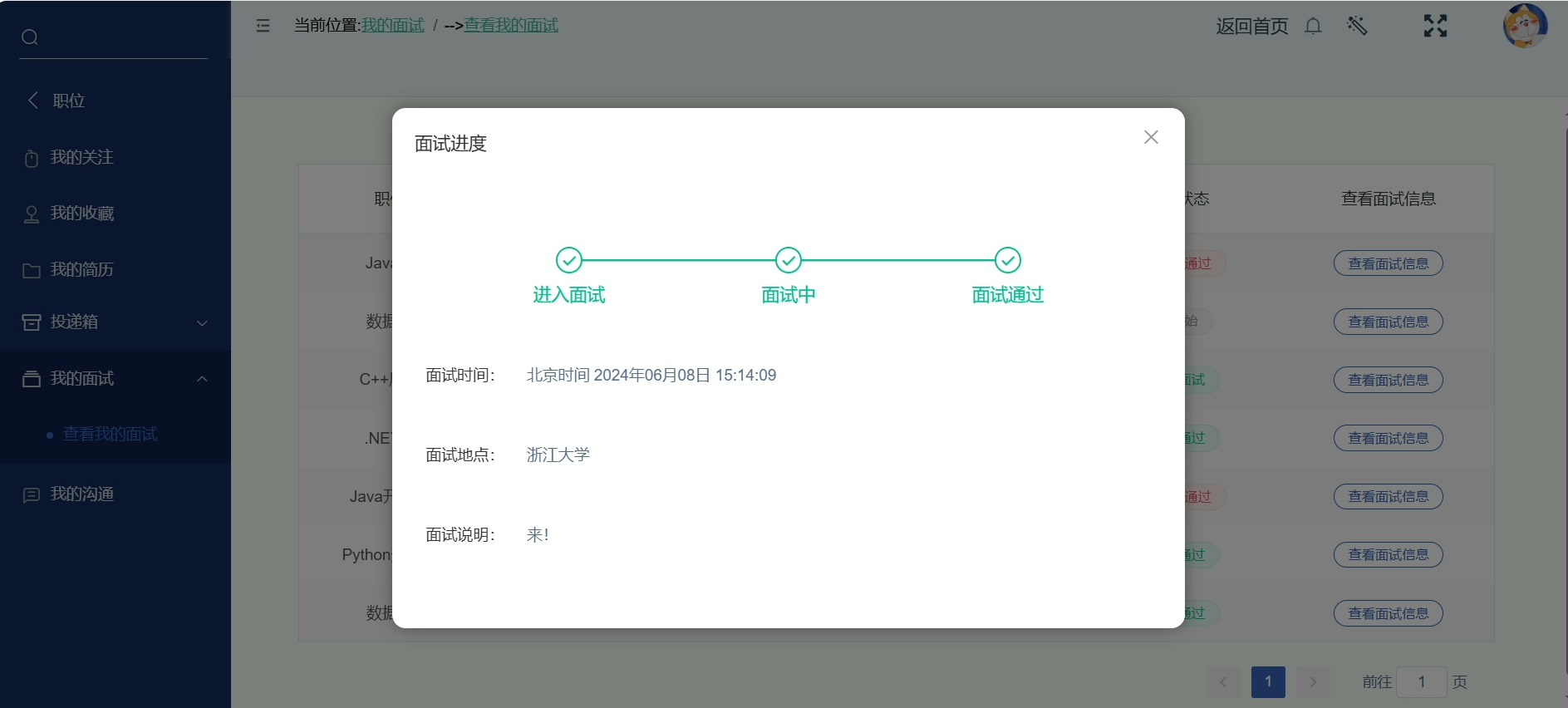Click the sidebar search magnifier icon
Viewport: 1568px width, 708px height.
[30, 37]
